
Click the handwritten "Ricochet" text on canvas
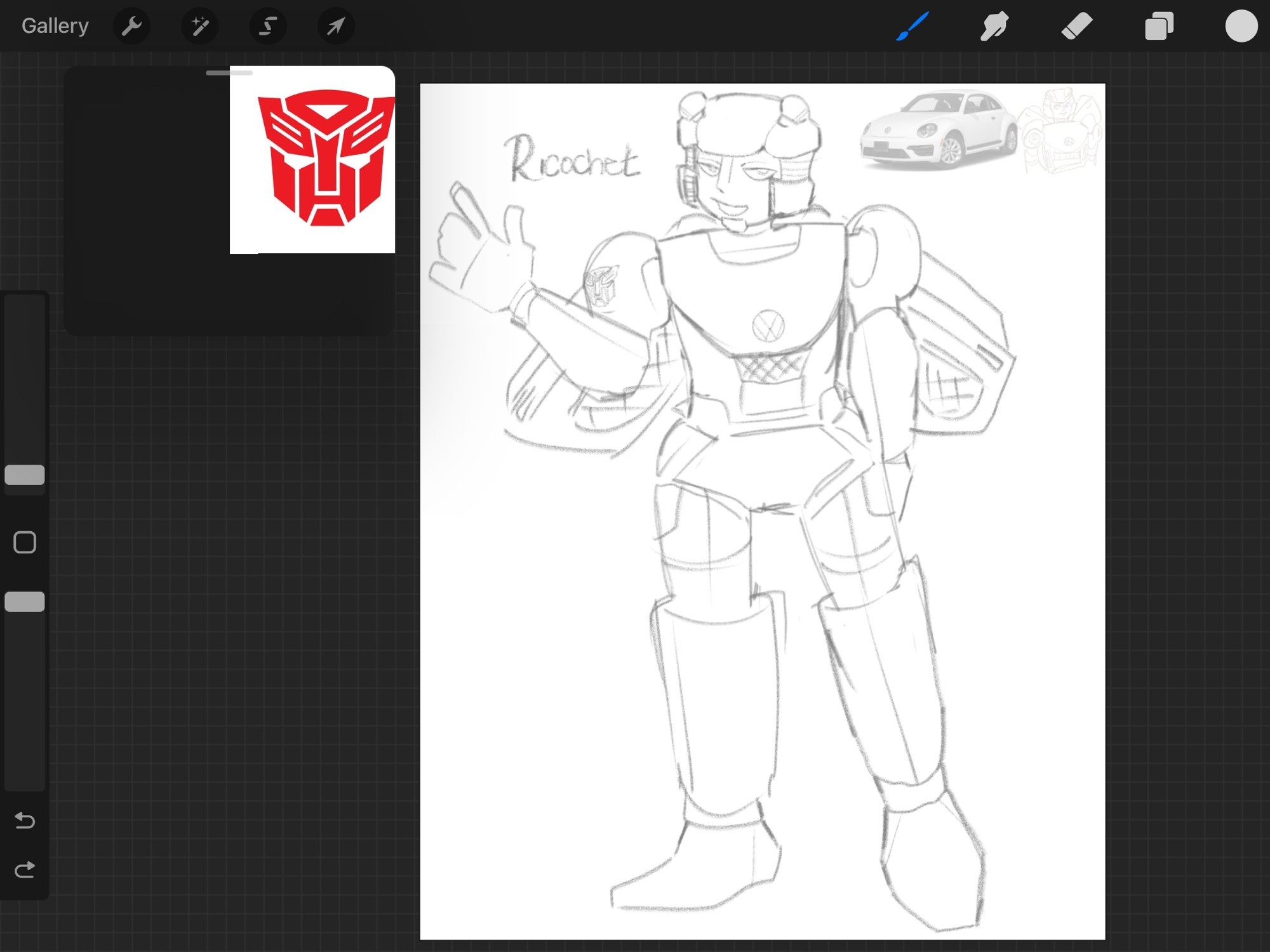pos(572,158)
